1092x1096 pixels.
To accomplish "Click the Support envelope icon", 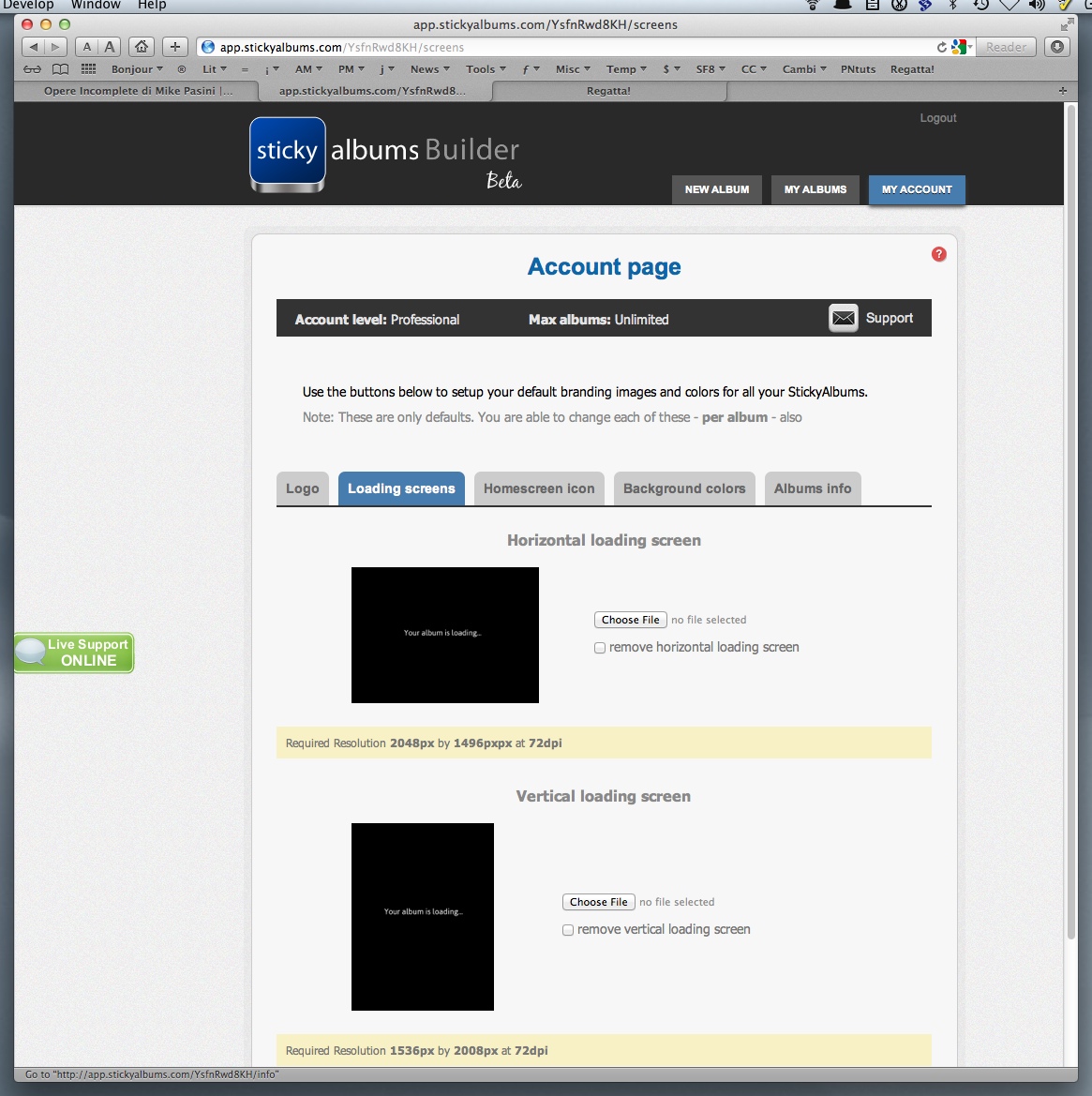I will 843,319.
